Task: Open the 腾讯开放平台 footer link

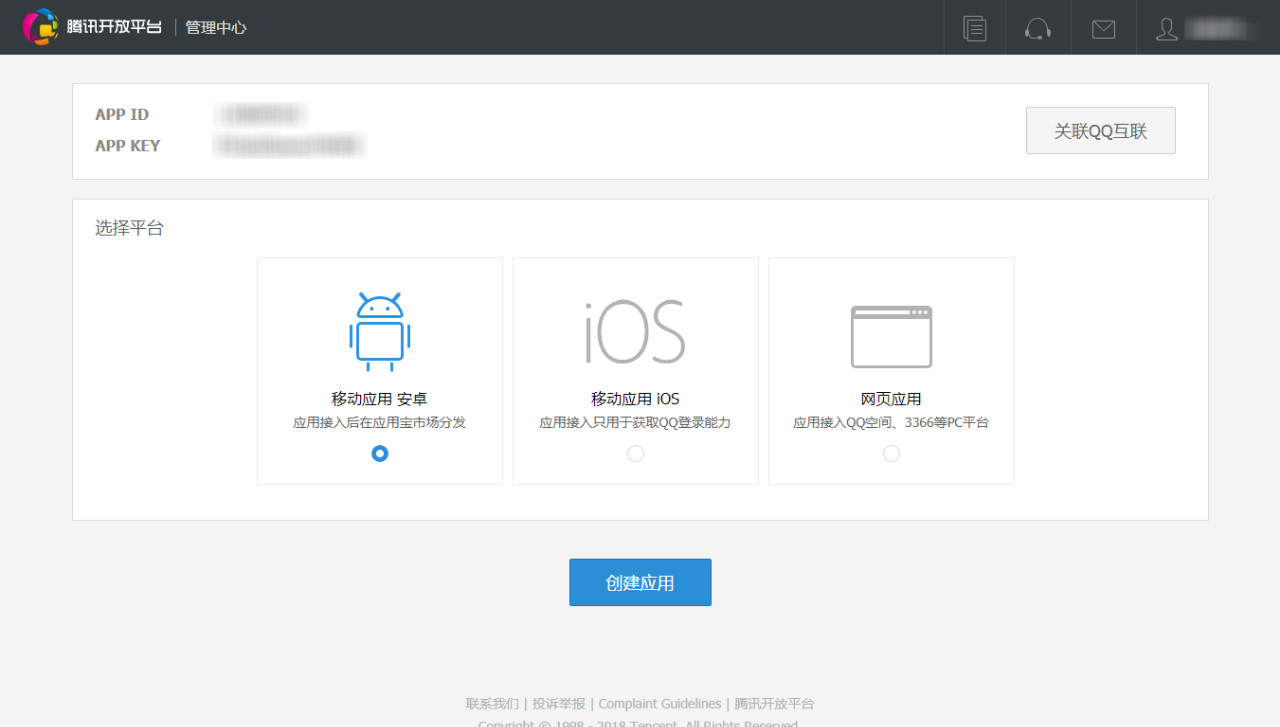Action: point(774,704)
